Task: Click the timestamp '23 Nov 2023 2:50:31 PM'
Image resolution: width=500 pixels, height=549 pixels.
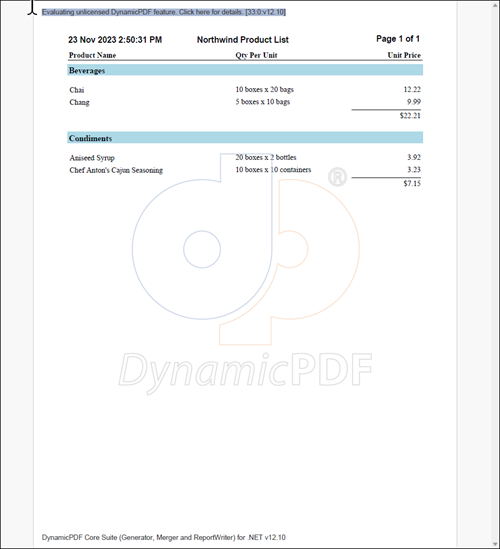Action: 115,40
